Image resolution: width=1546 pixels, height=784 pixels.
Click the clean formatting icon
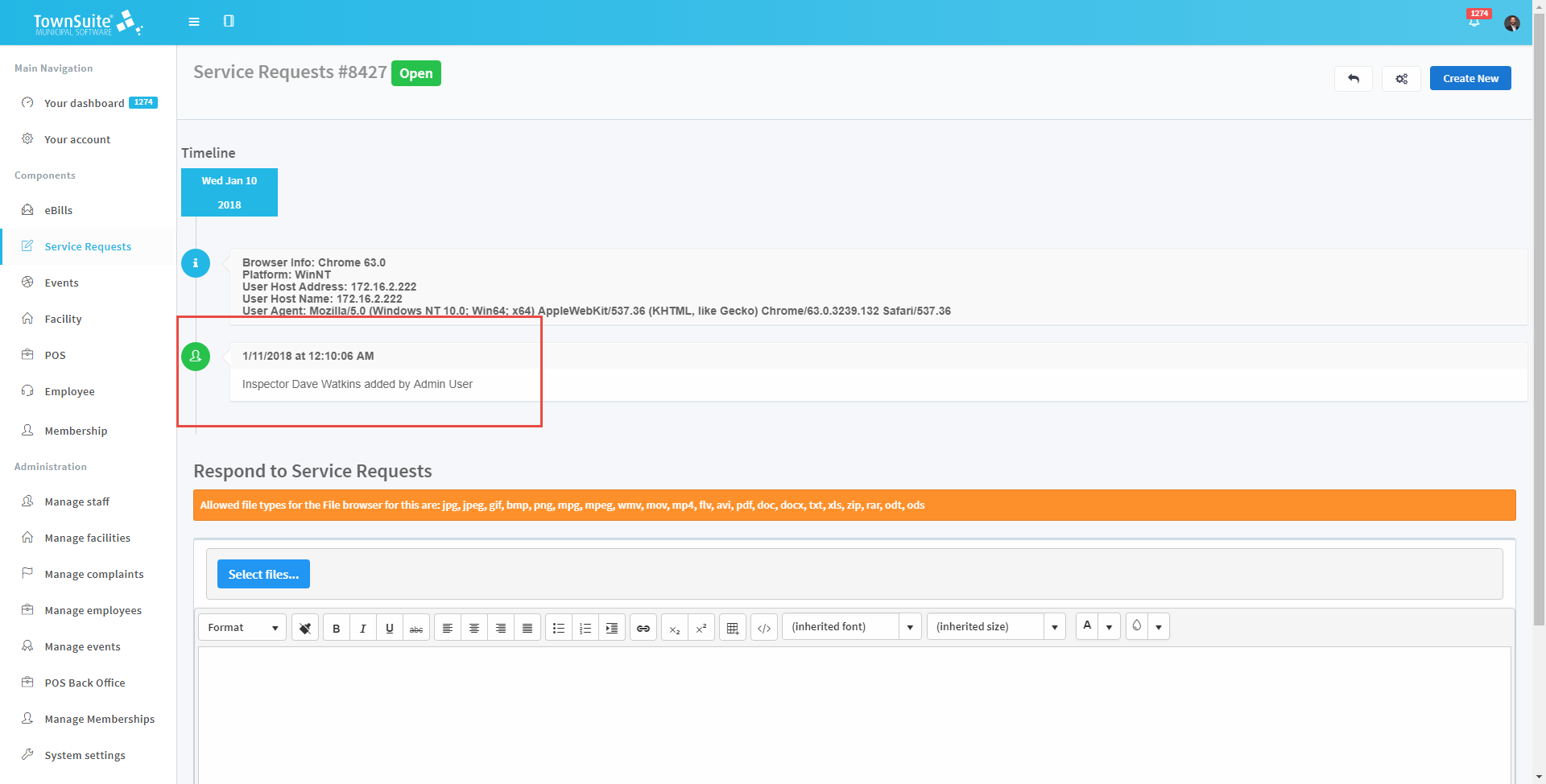coord(305,628)
